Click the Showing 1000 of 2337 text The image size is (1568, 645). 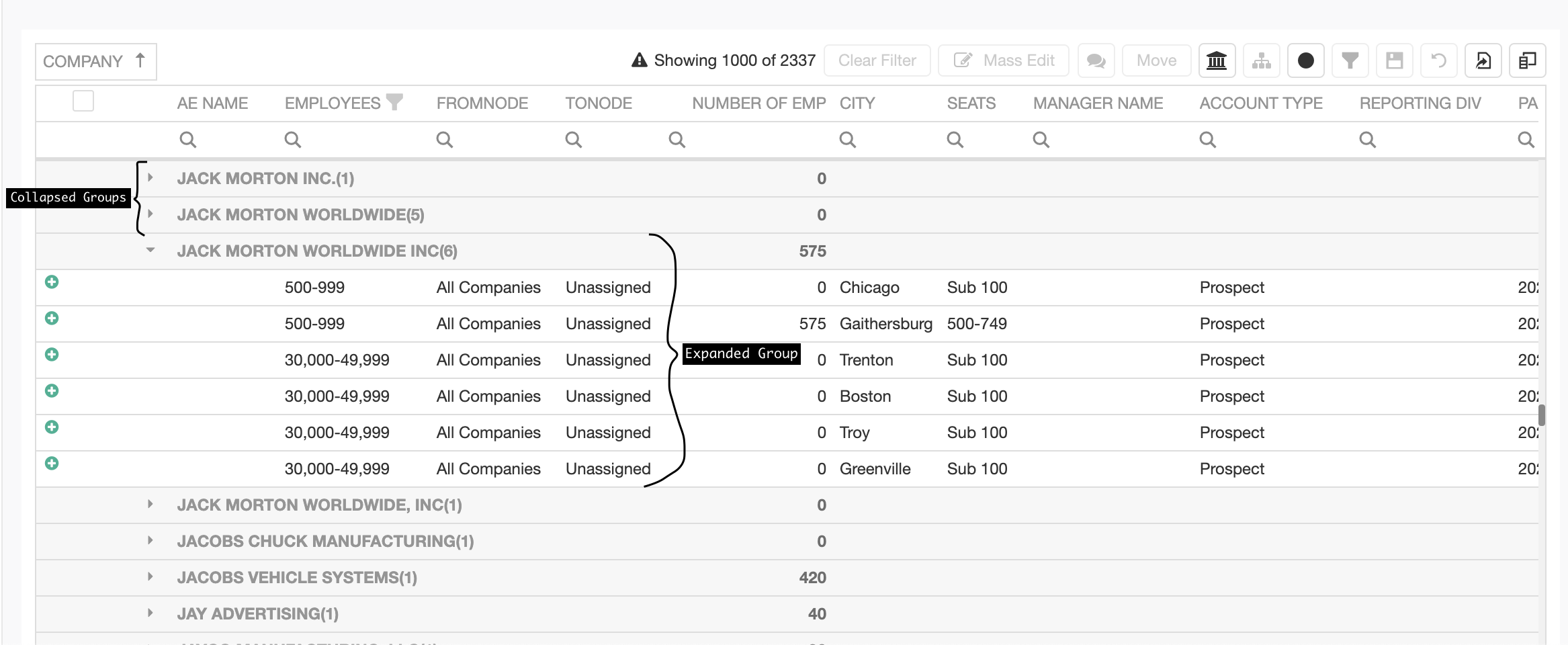[735, 60]
